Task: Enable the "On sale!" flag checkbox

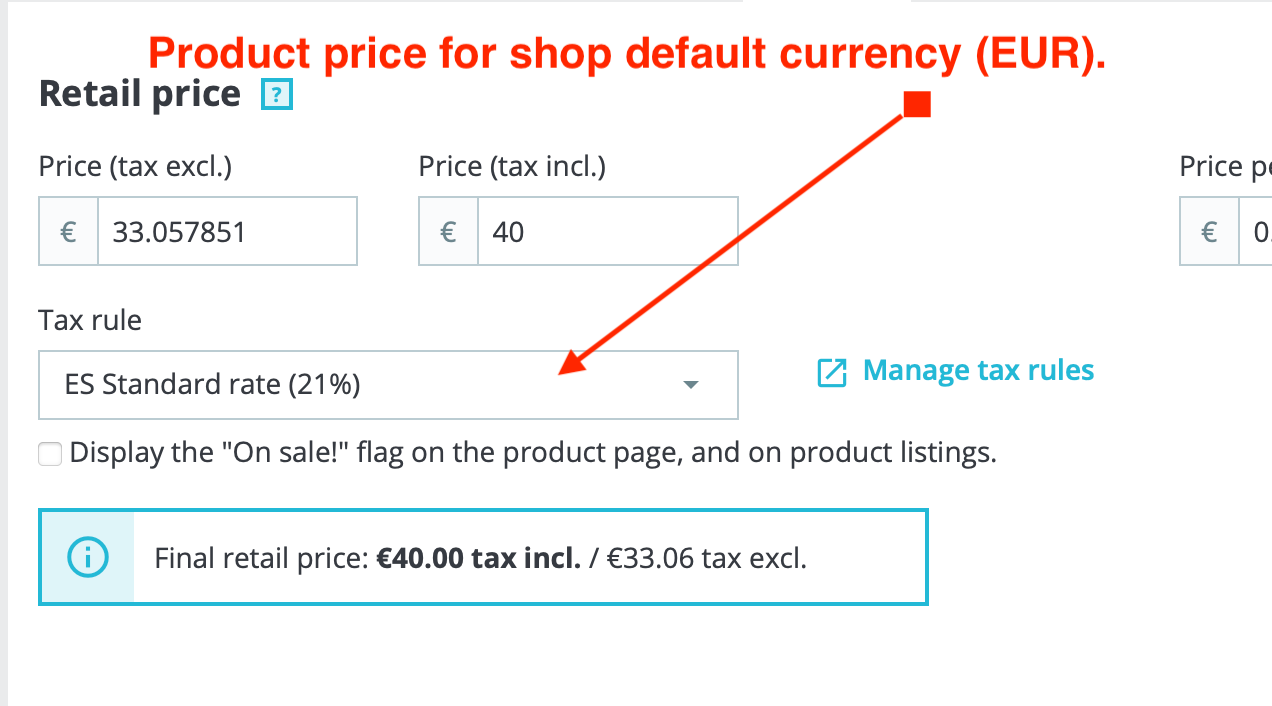Action: [x=50, y=455]
